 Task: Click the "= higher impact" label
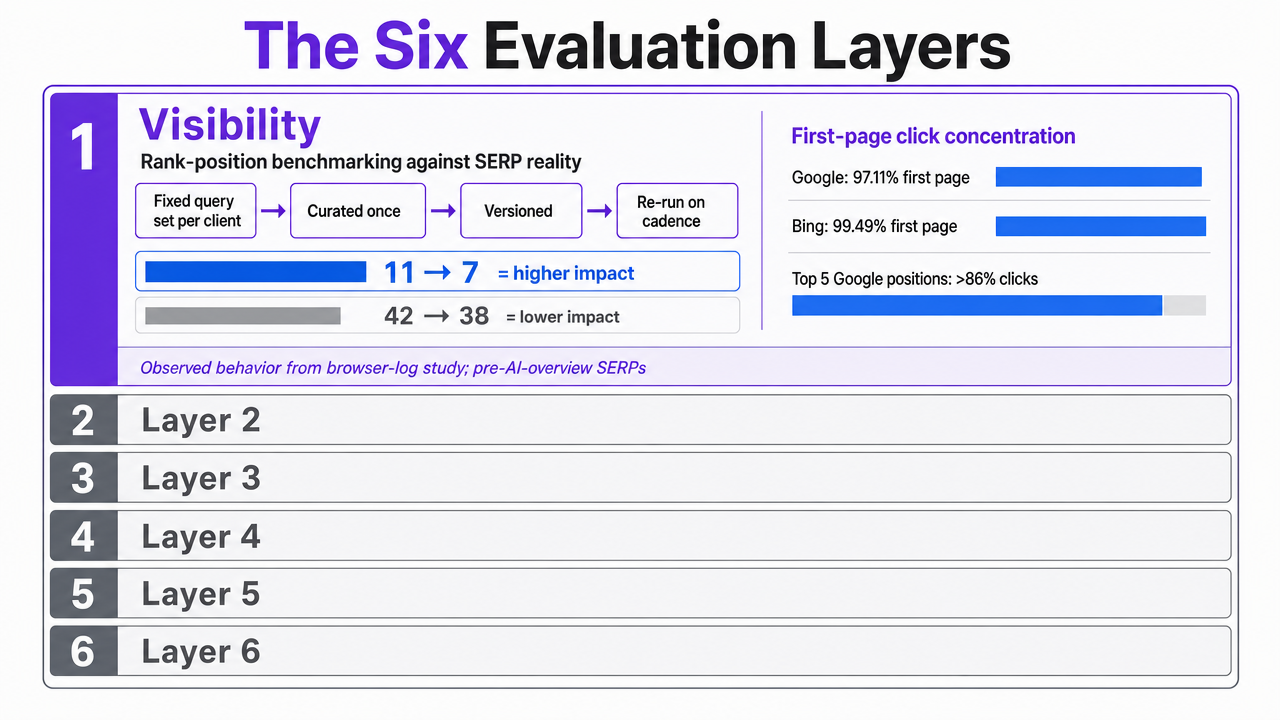click(566, 273)
